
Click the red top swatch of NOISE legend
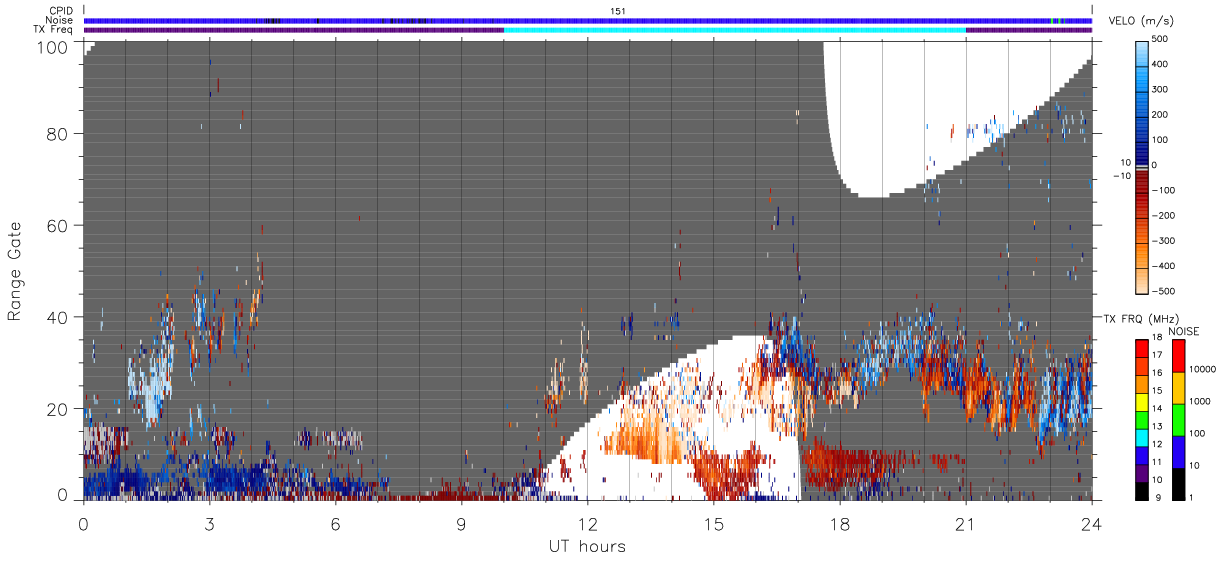pyautogui.click(x=1177, y=356)
